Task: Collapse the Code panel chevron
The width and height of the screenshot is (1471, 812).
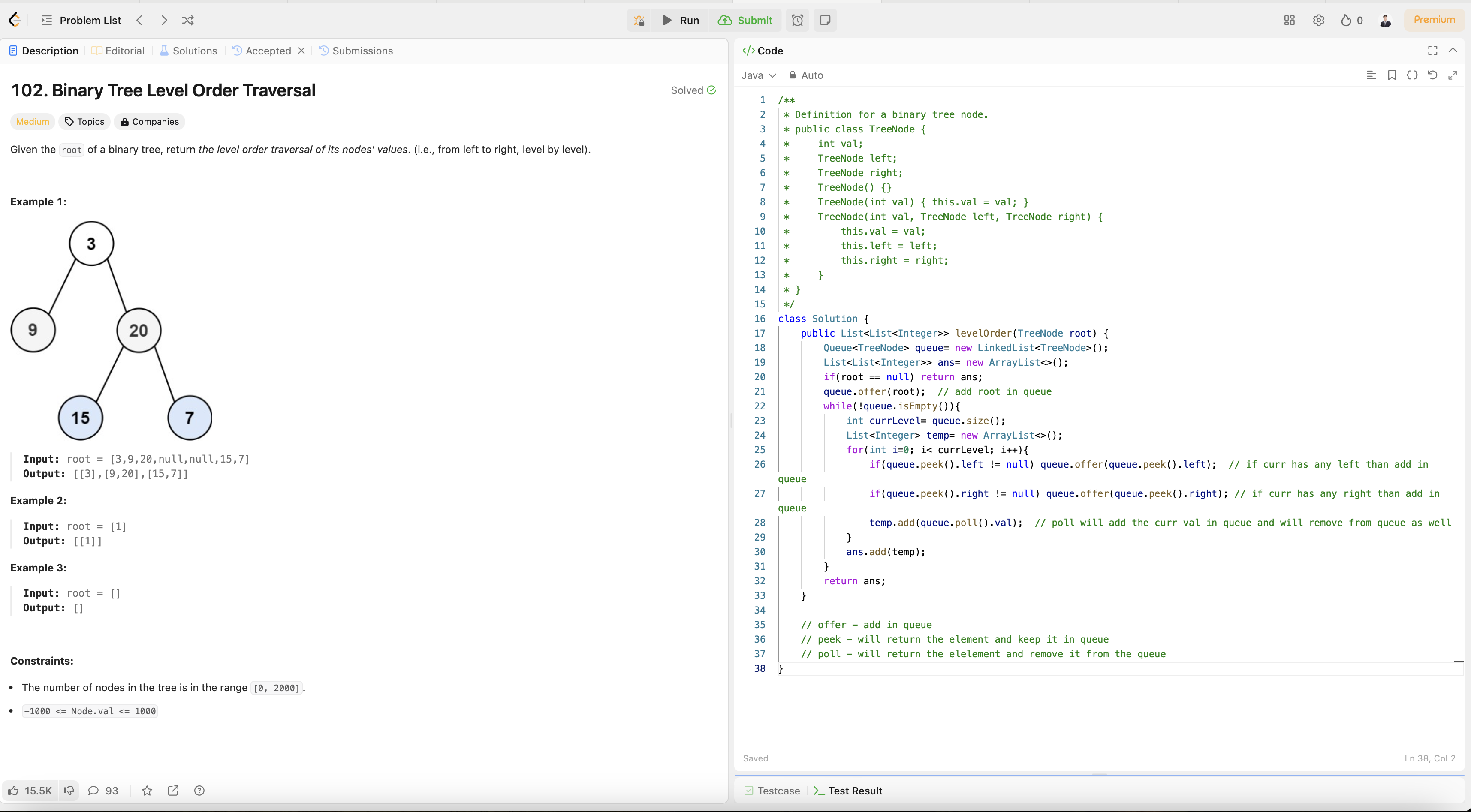Action: click(x=1453, y=51)
